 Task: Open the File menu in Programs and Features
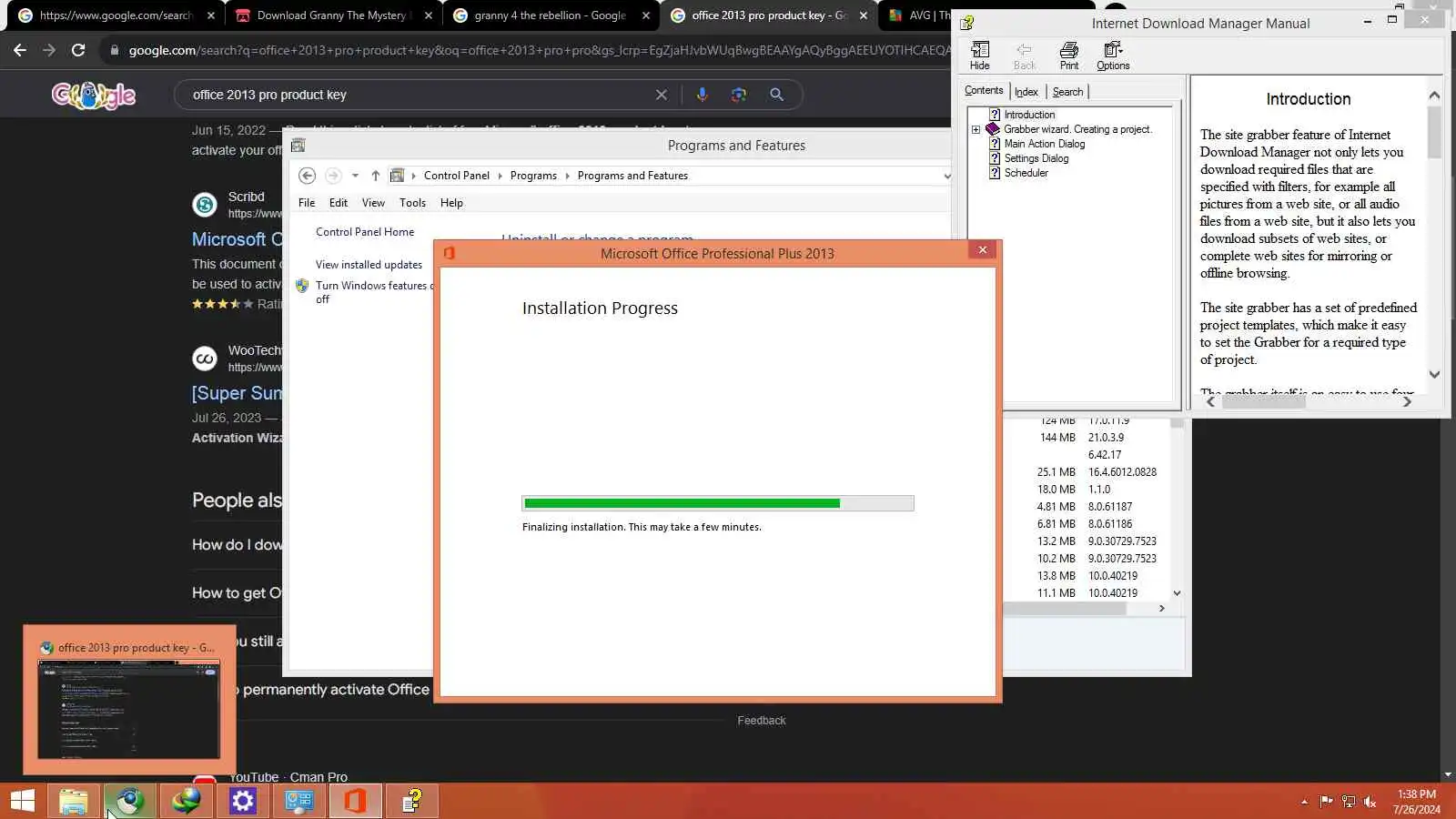coord(307,203)
